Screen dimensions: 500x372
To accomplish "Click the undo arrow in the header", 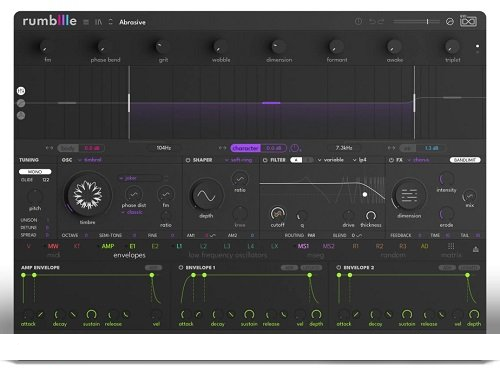I will 372,22.
